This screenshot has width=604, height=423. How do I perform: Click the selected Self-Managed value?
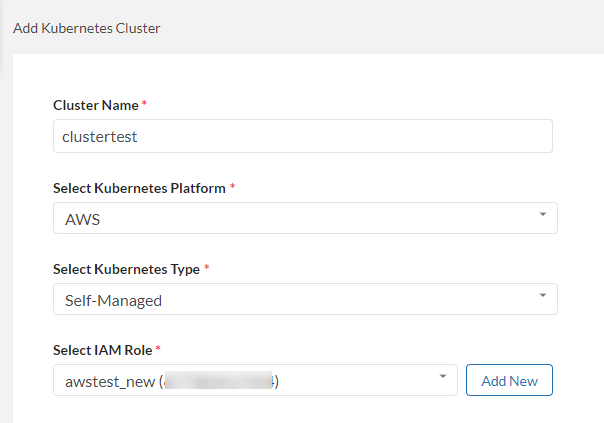coord(112,300)
